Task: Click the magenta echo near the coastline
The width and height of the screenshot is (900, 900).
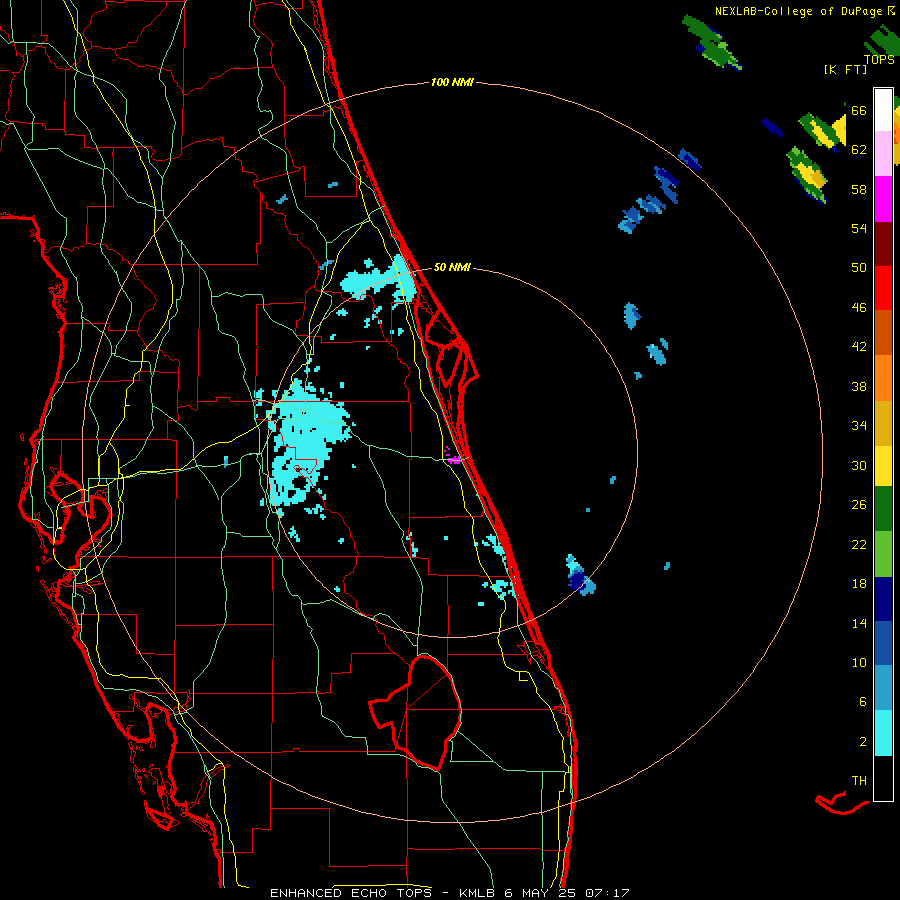Action: (x=453, y=457)
